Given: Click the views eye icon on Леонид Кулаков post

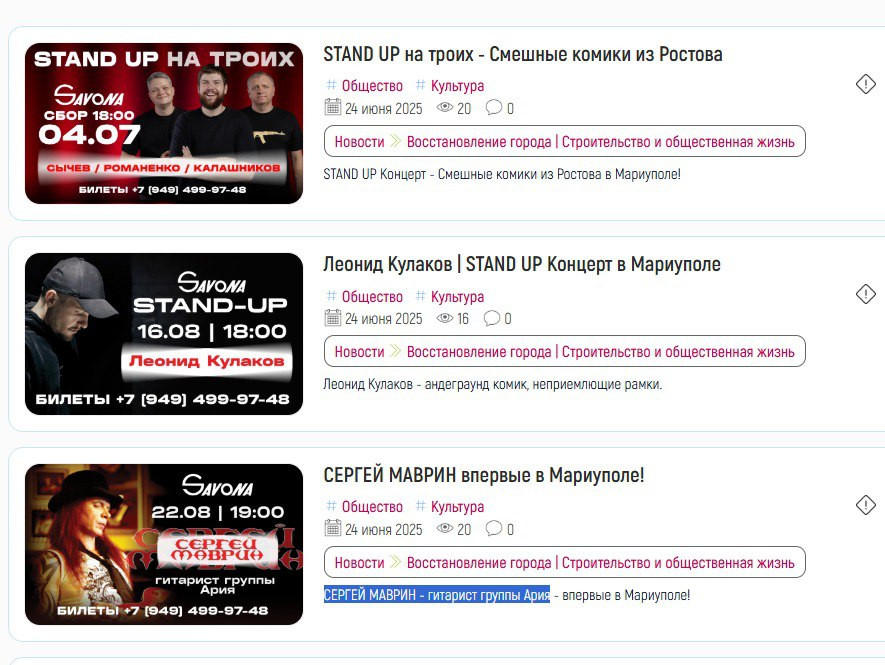Looking at the screenshot, I should (x=445, y=318).
